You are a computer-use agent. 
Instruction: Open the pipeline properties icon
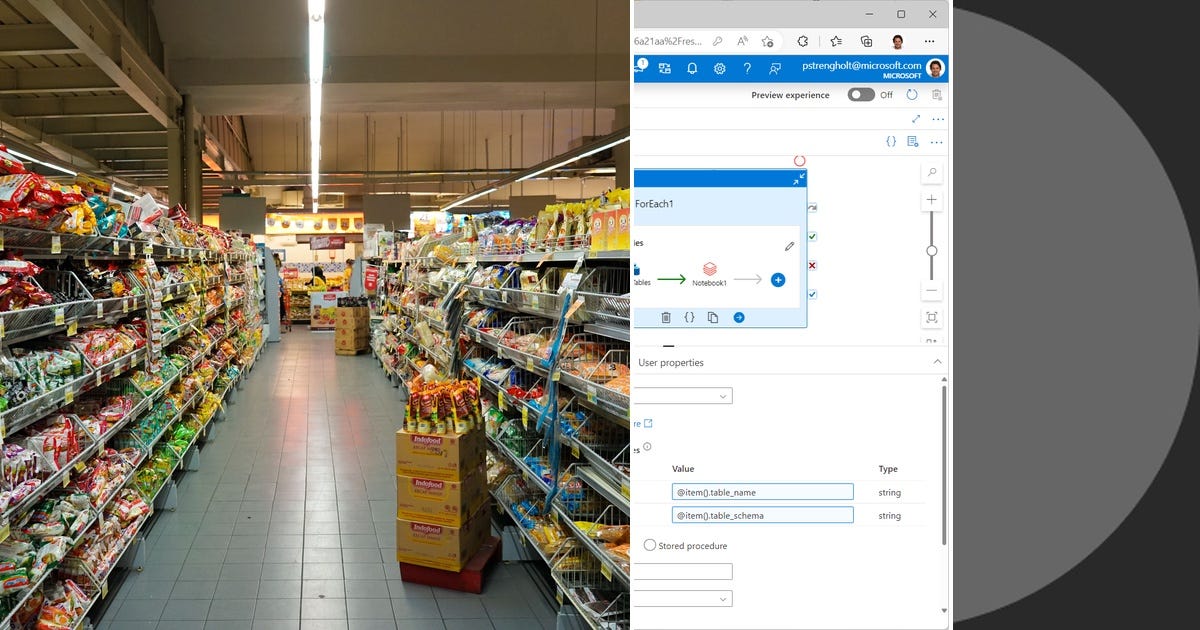(913, 142)
